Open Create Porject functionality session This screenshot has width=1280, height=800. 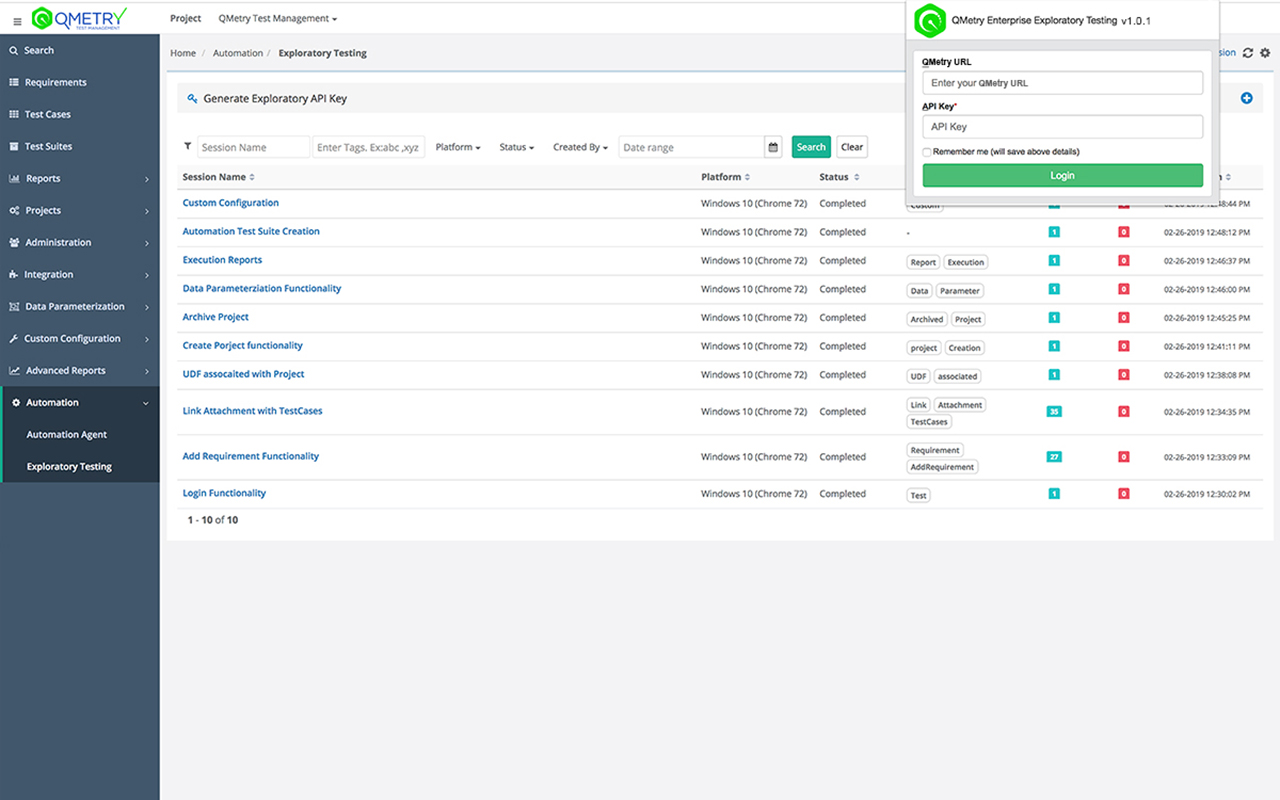242,345
